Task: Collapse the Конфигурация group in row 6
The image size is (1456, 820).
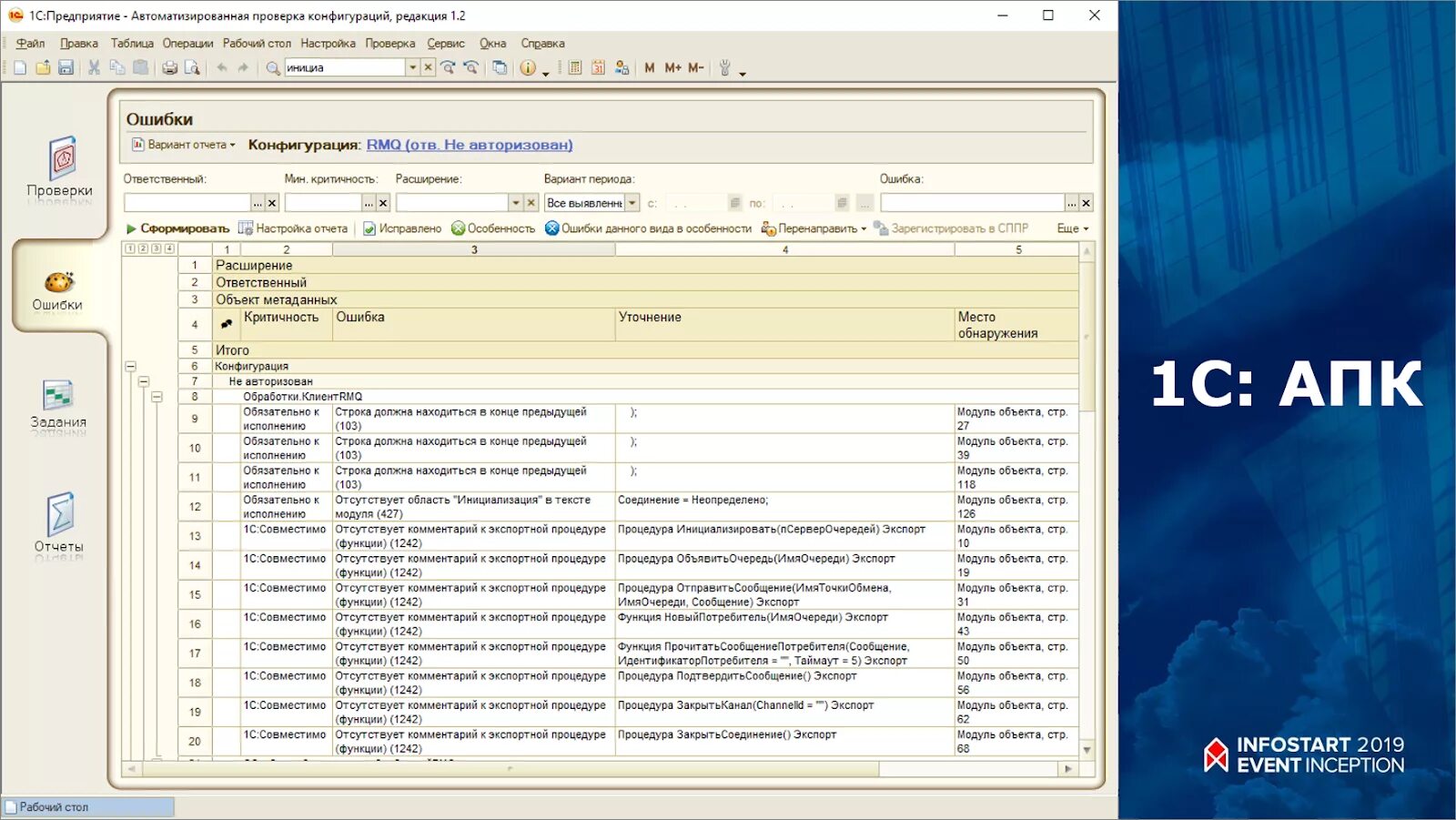Action: pyautogui.click(x=130, y=366)
